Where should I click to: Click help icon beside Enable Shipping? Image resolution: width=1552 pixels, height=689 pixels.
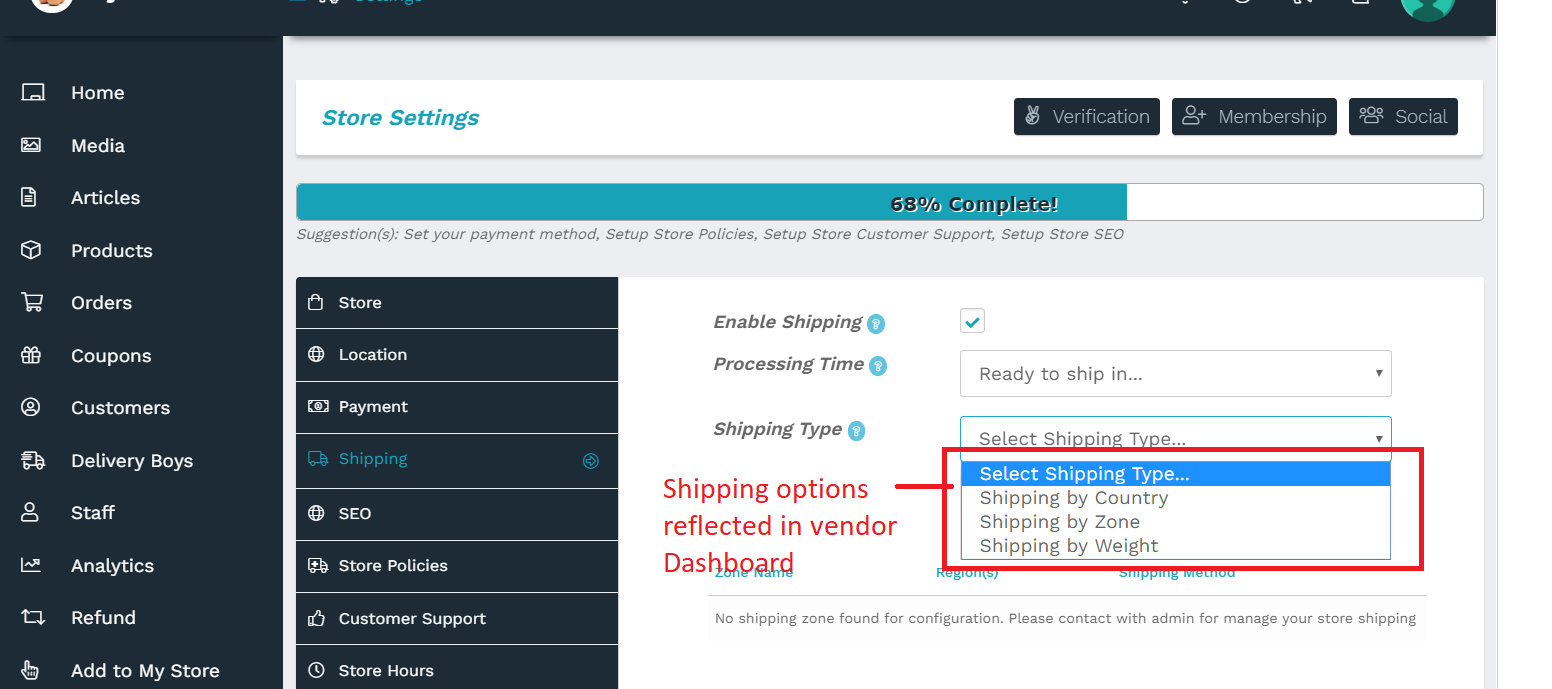point(876,323)
